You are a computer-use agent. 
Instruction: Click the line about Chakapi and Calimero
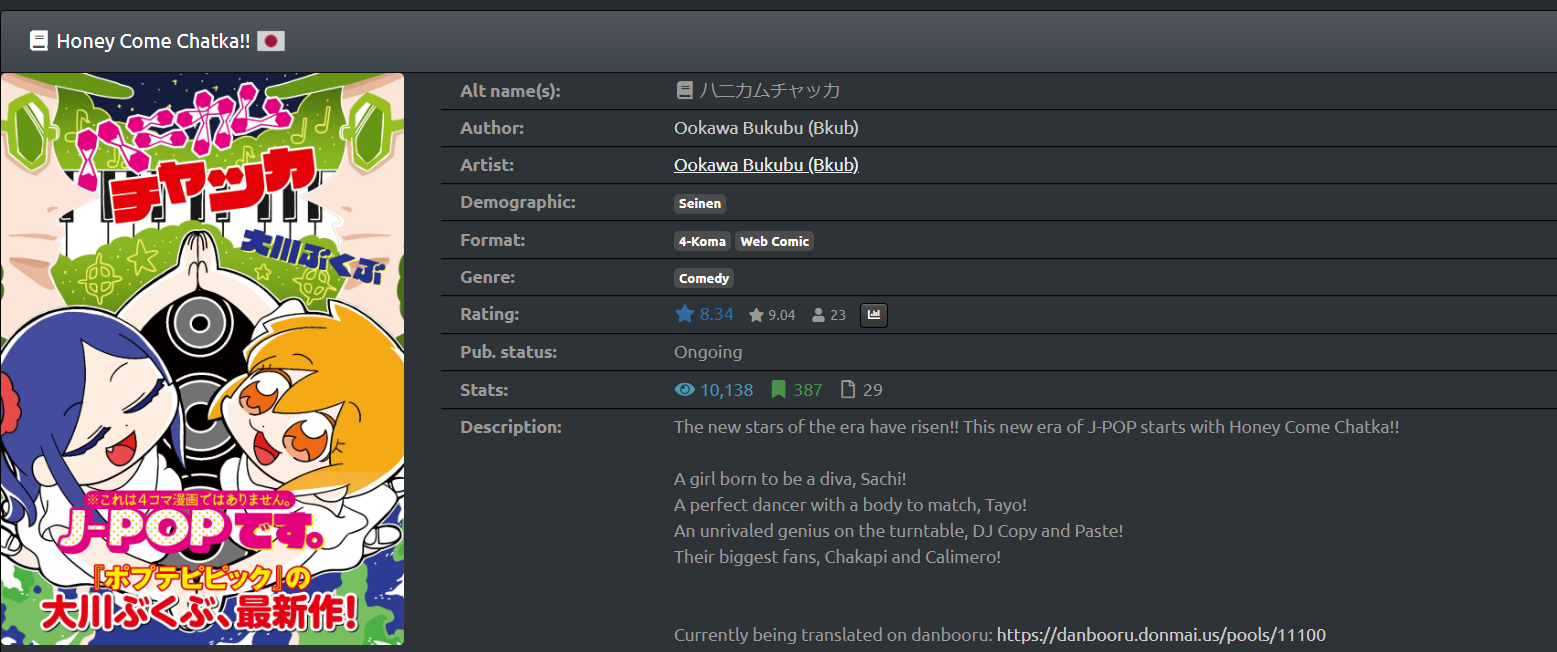point(837,557)
